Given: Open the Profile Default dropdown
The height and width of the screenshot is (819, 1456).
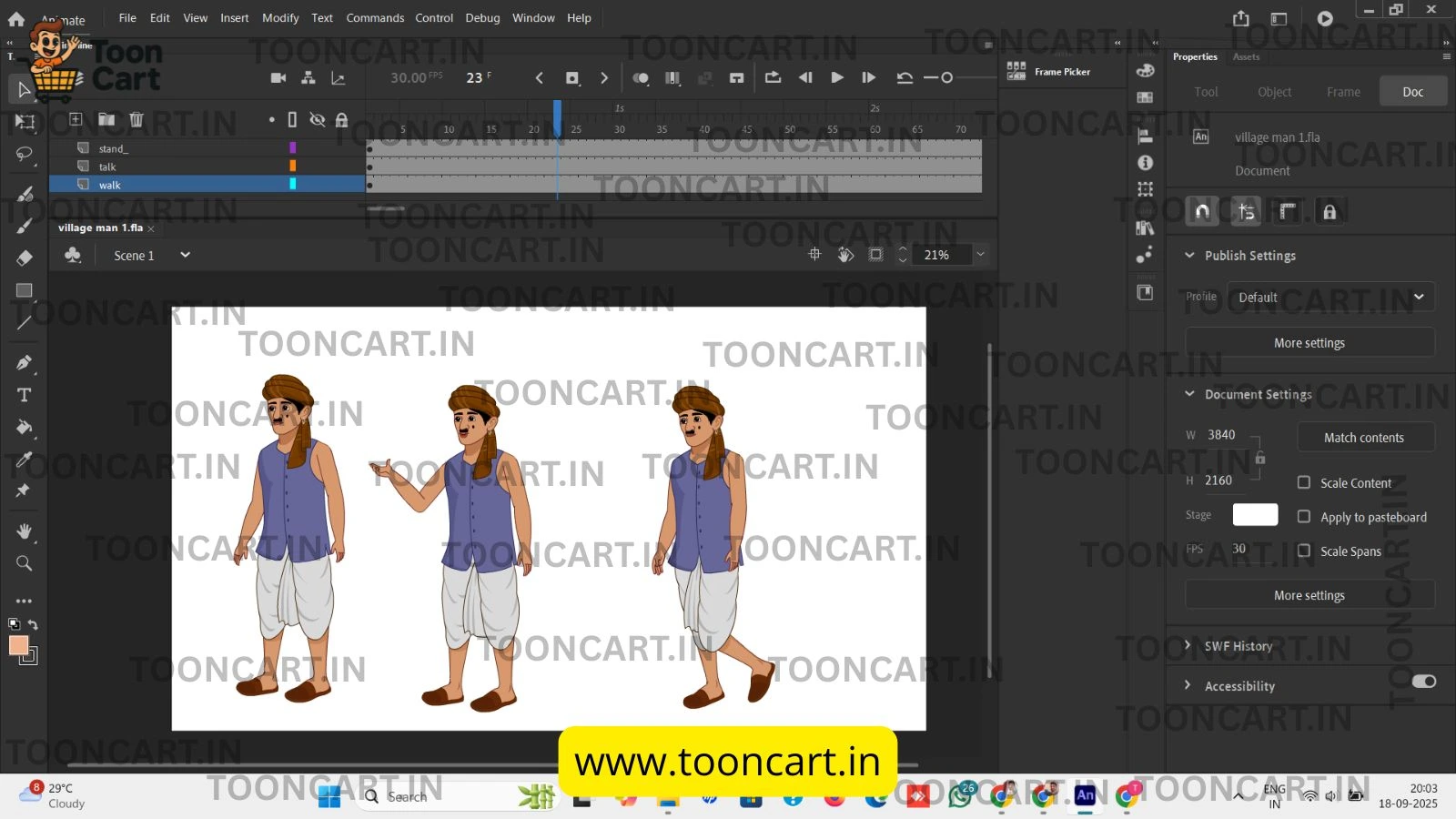Looking at the screenshot, I should (x=1330, y=298).
